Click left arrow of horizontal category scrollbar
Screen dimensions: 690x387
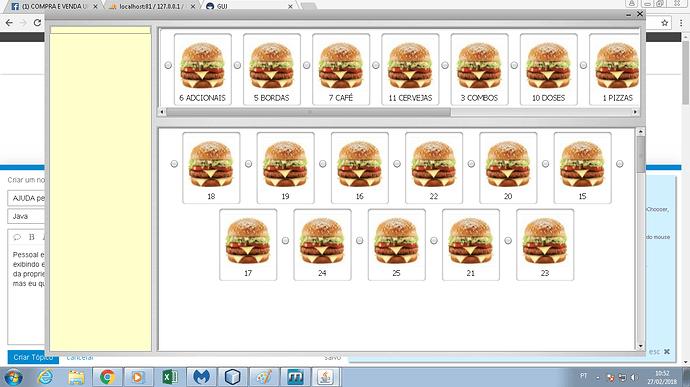point(162,112)
